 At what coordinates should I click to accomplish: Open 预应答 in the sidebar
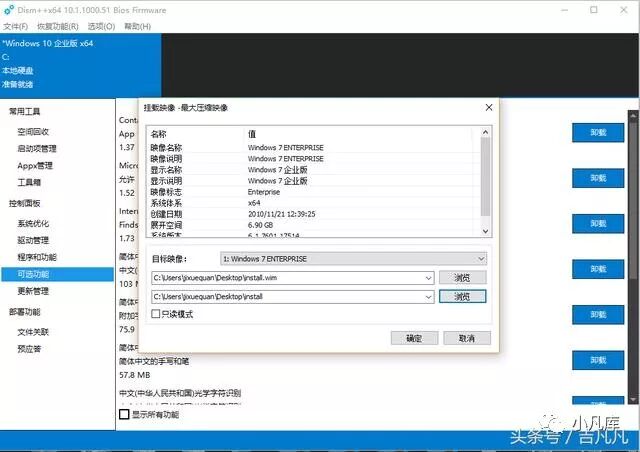pos(29,349)
